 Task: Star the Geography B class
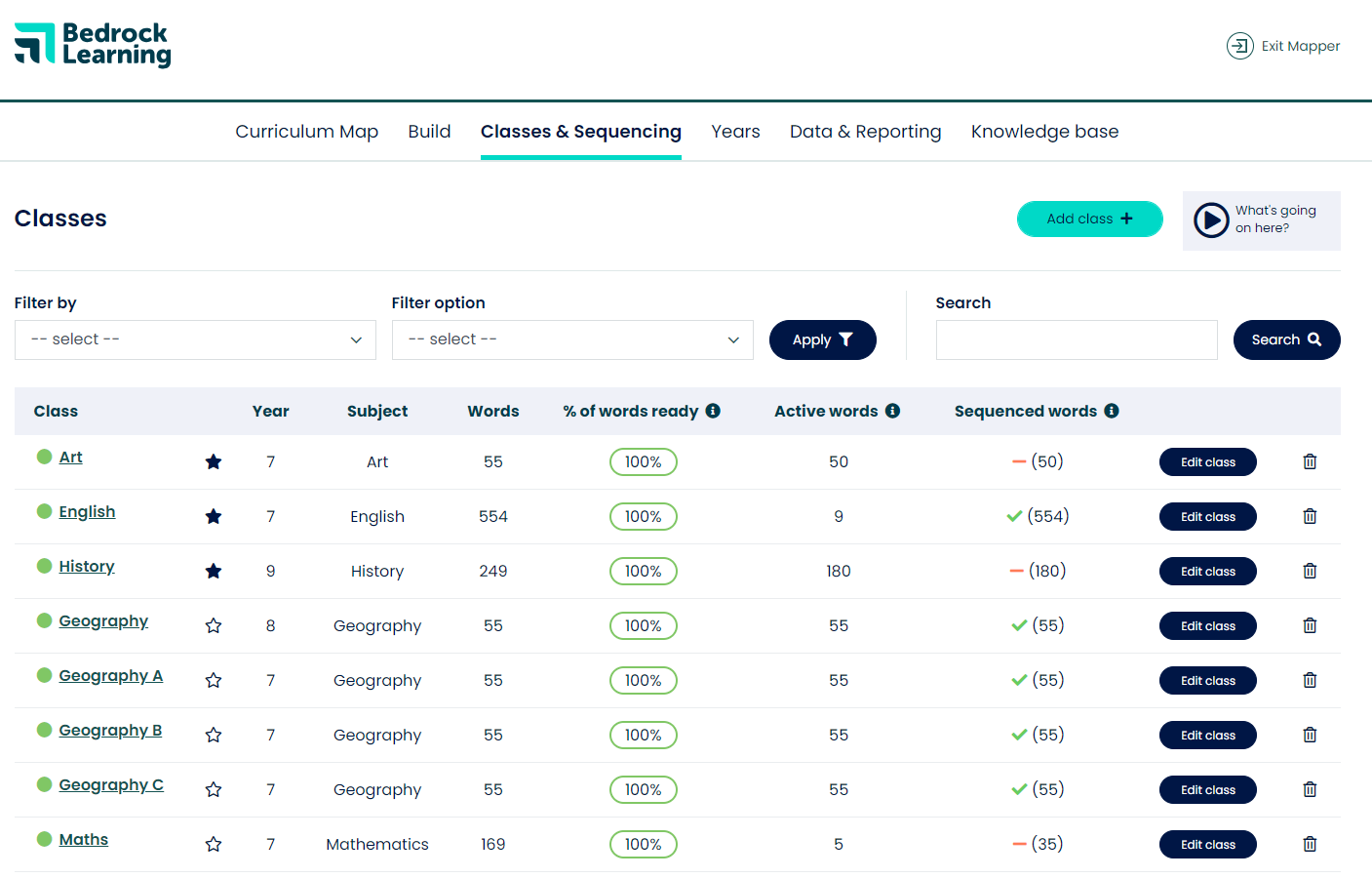(214, 735)
